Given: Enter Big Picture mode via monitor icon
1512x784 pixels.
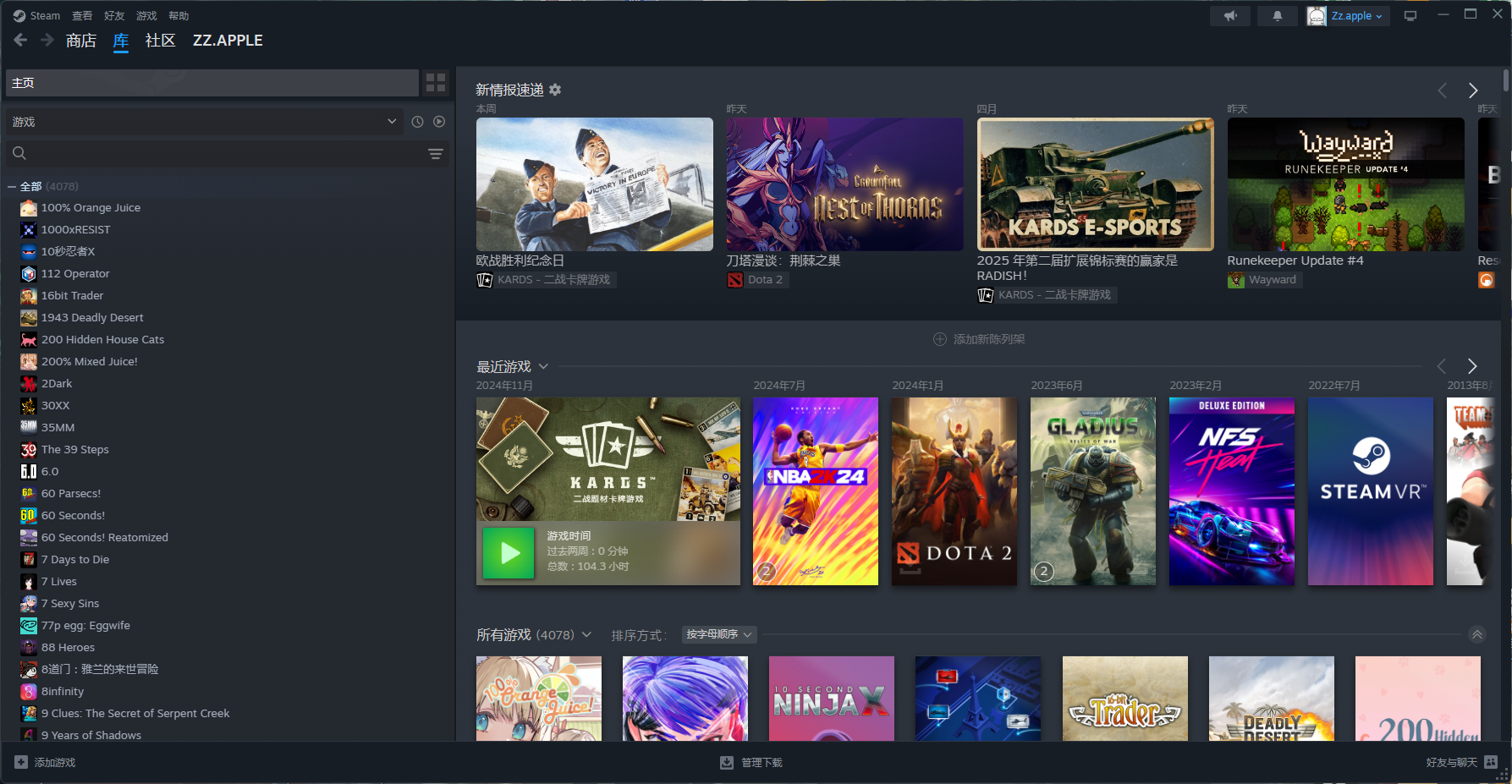Looking at the screenshot, I should (1410, 16).
